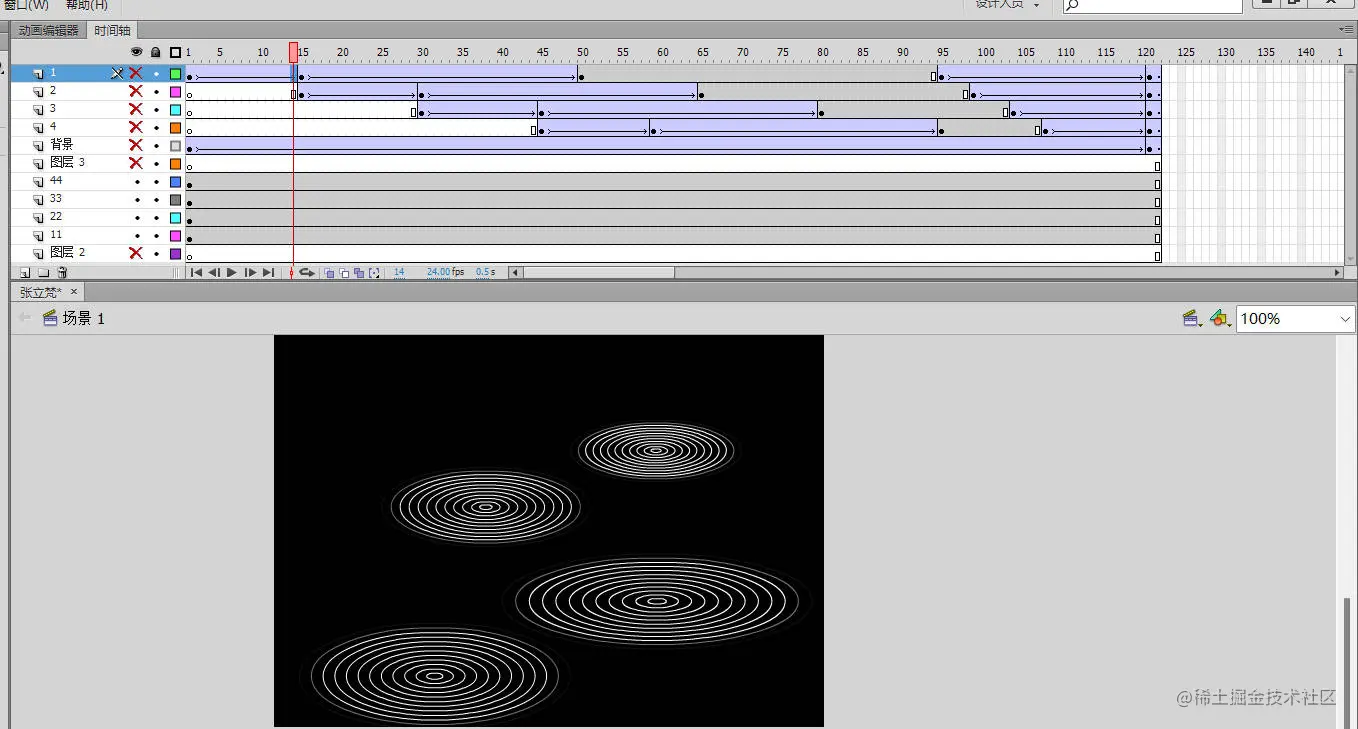Open the 窗口(W) menu

click(26, 5)
